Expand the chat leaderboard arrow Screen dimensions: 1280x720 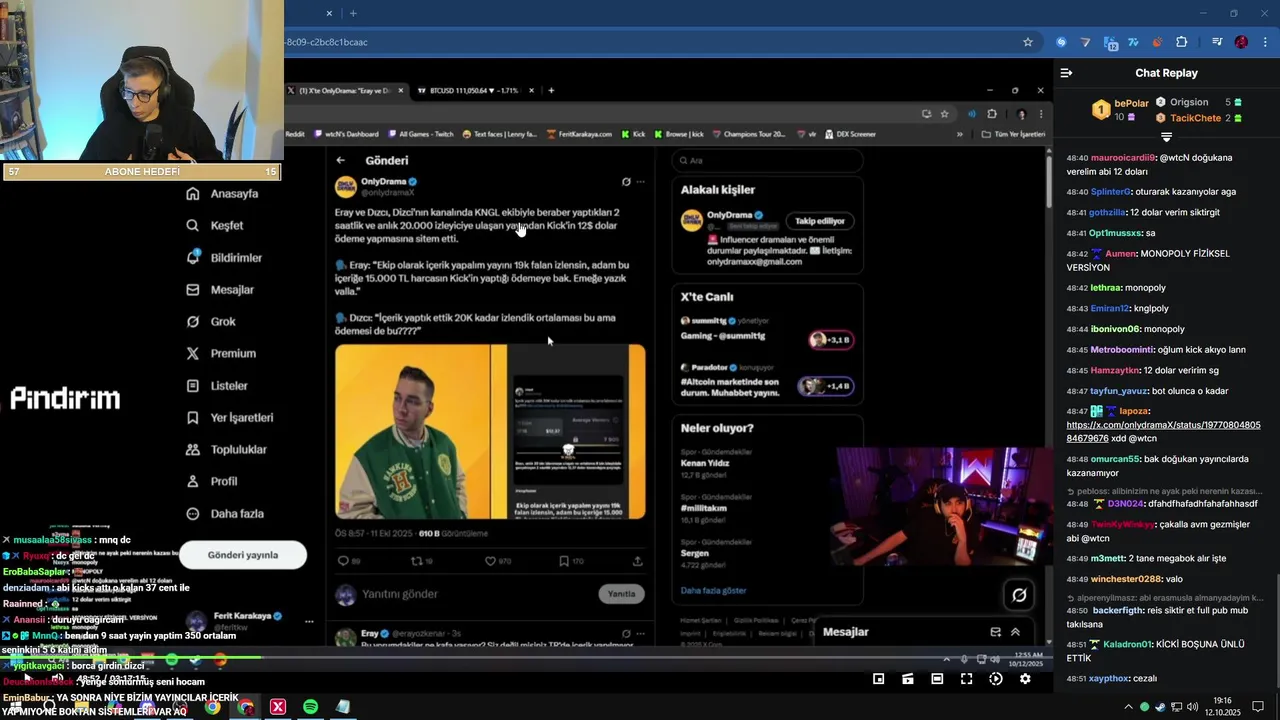1166,136
